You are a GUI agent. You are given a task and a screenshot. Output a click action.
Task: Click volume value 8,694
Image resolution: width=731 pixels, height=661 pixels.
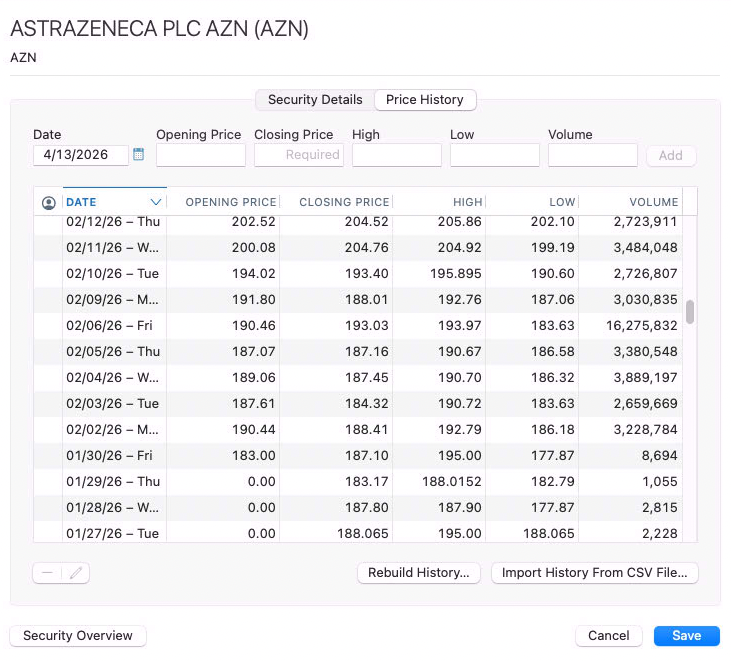(659, 456)
